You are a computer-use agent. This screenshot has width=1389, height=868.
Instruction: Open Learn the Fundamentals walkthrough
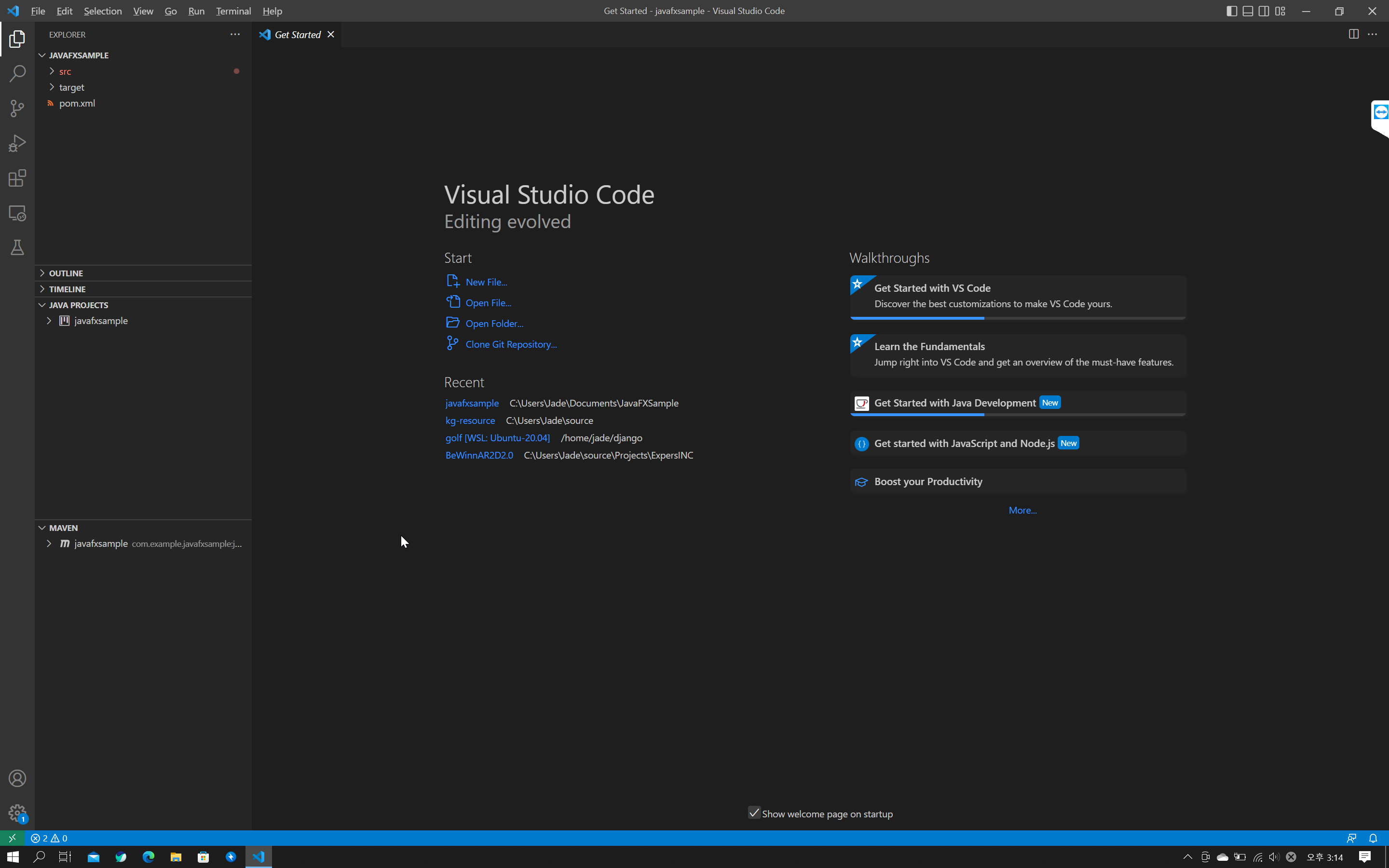[x=1018, y=355]
